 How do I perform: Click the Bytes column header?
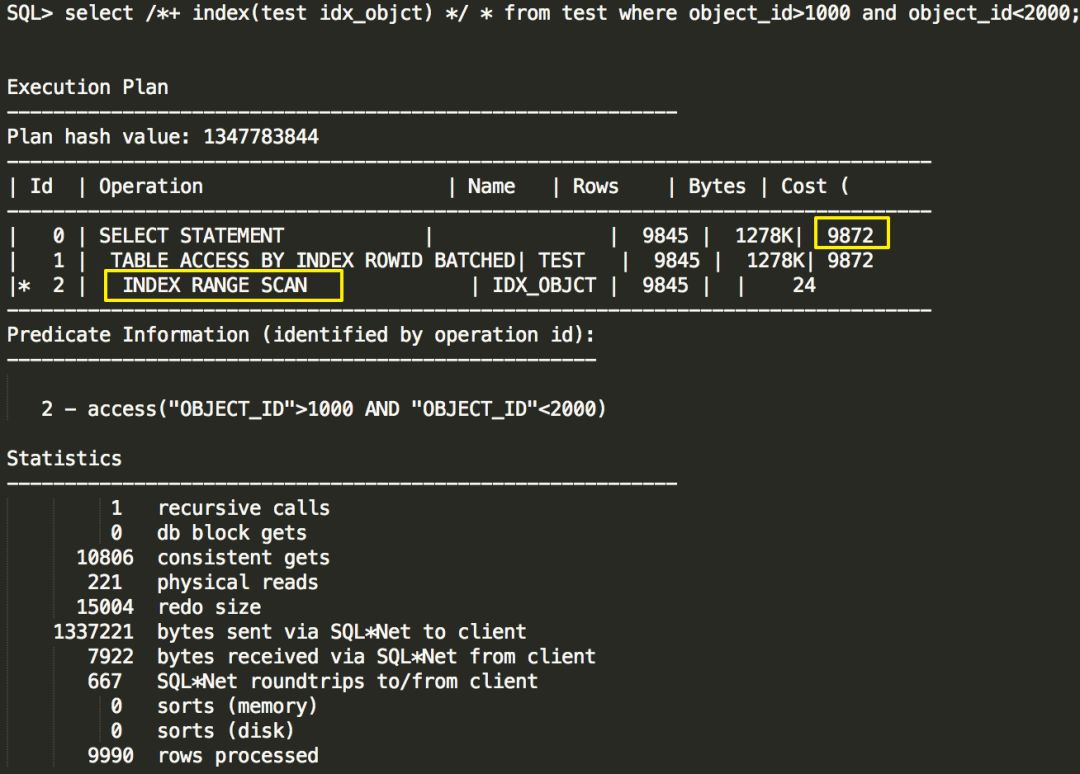point(716,186)
